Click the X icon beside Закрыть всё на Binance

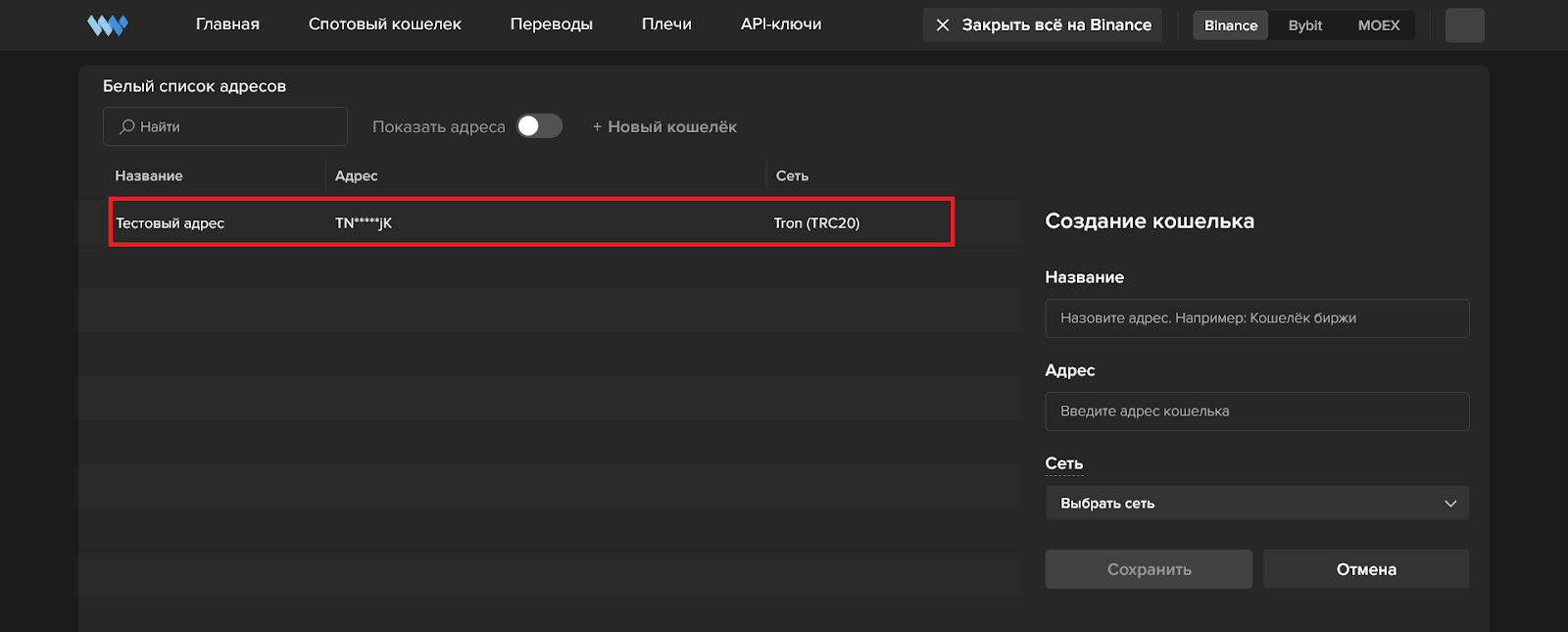(943, 25)
